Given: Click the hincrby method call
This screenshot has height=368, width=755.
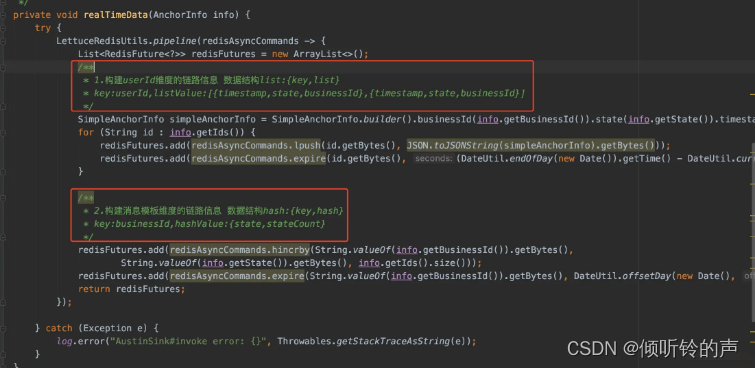Looking at the screenshot, I should 291,250.
